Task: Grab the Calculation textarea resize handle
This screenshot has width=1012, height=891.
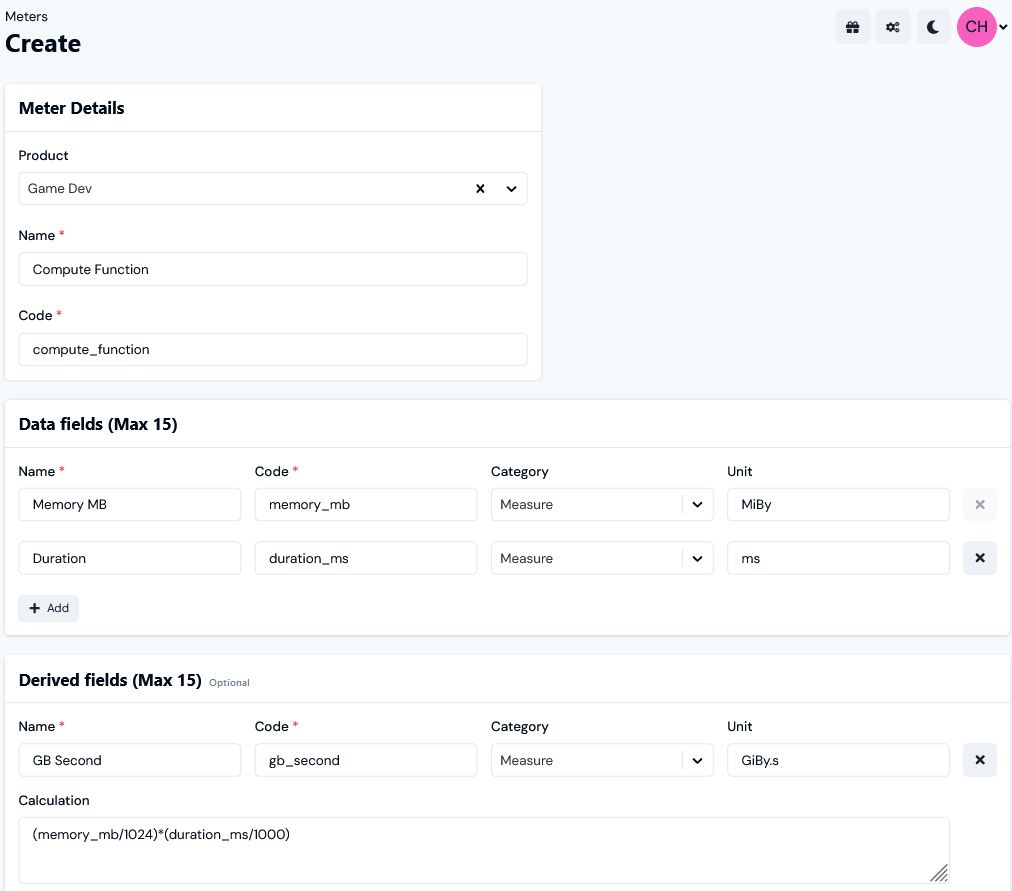Action: pos(939,873)
